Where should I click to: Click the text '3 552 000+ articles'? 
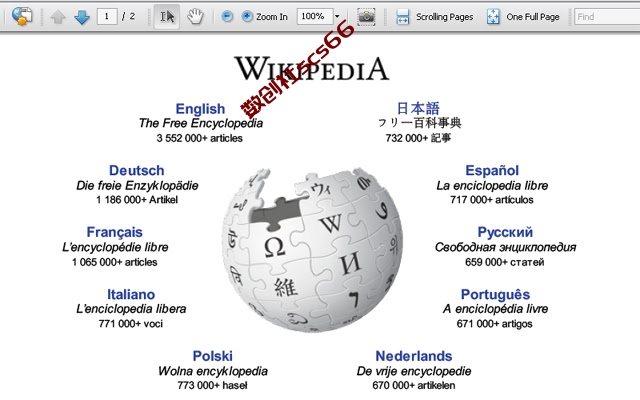[200, 138]
